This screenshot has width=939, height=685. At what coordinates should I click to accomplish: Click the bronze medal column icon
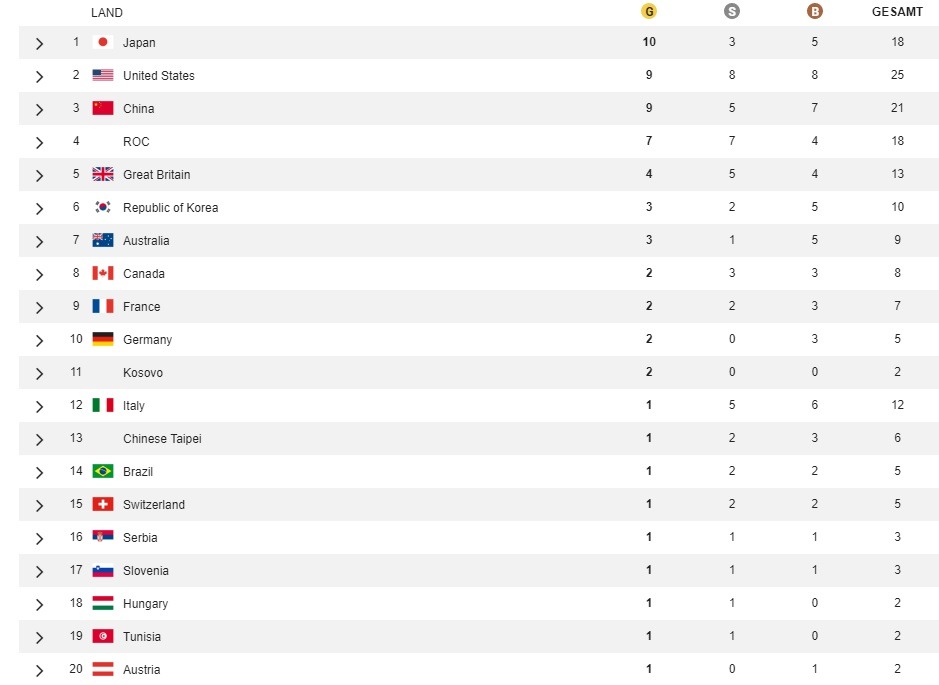point(814,11)
